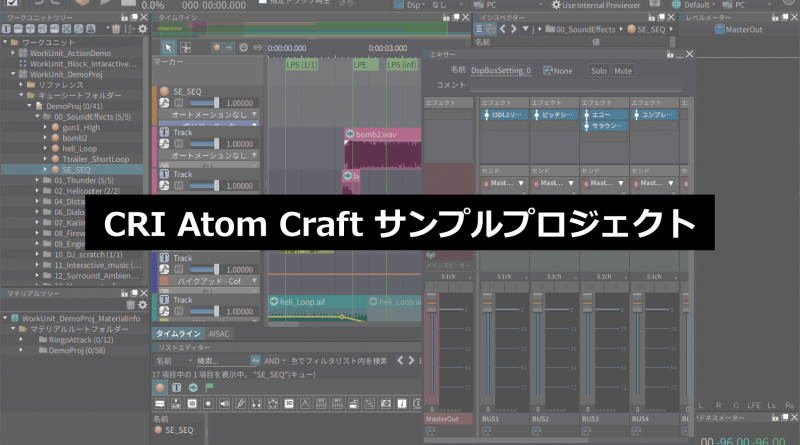Click Use Internal Previewer in top bar
800x445 pixels.
pyautogui.click(x=596, y=5)
